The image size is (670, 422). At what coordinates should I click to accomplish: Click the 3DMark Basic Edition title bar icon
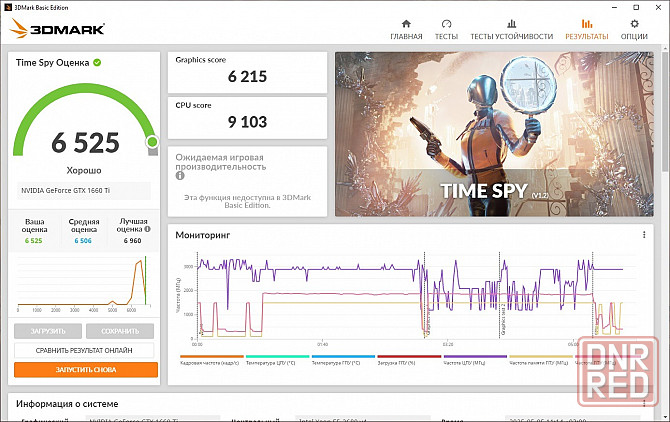[7, 7]
